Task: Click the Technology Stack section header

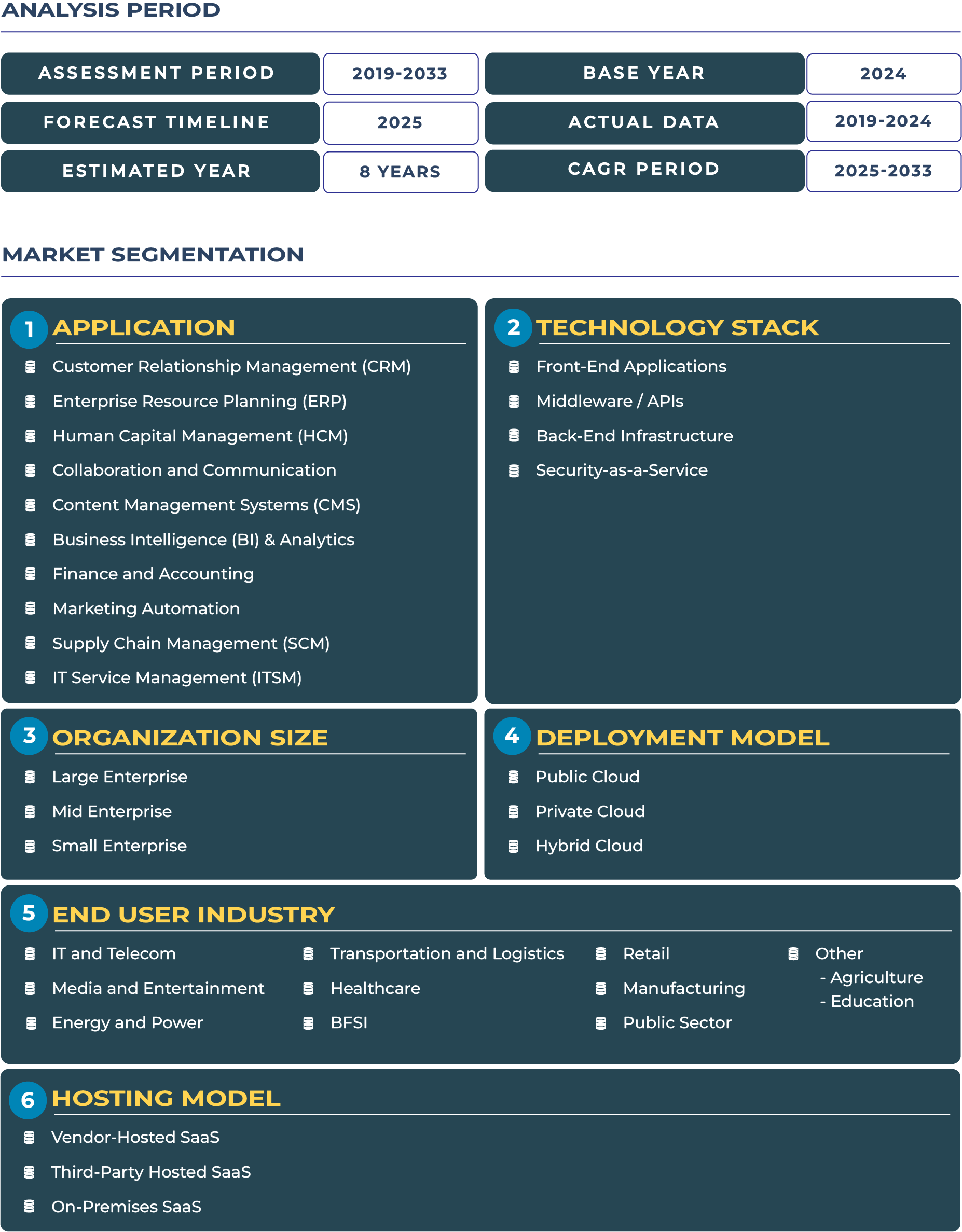Action: pyautogui.click(x=677, y=328)
